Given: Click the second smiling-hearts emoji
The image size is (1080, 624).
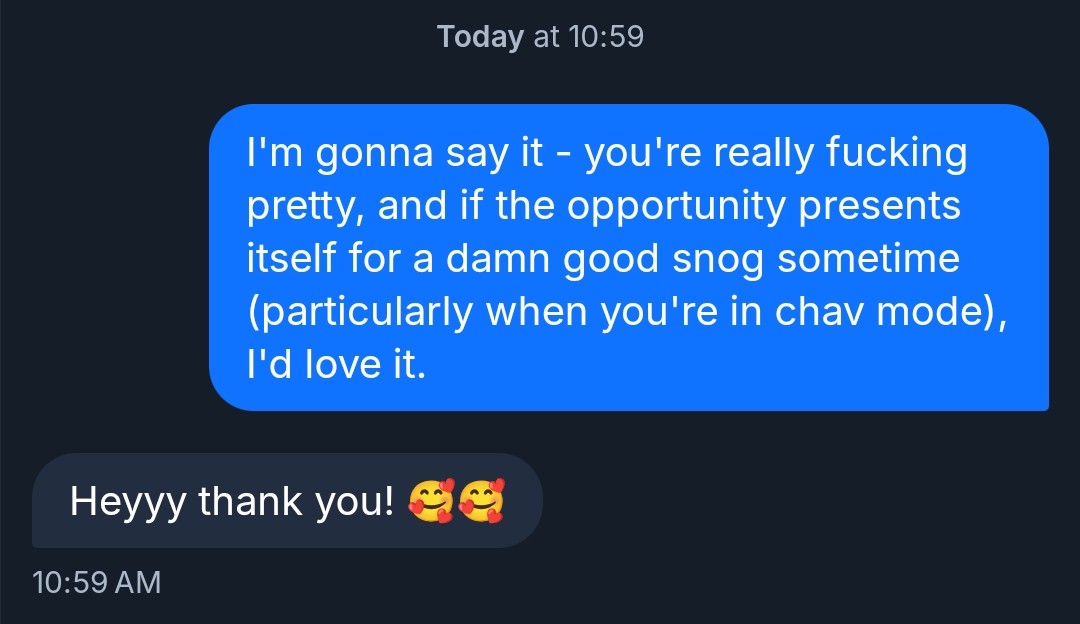Looking at the screenshot, I should click(x=481, y=501).
